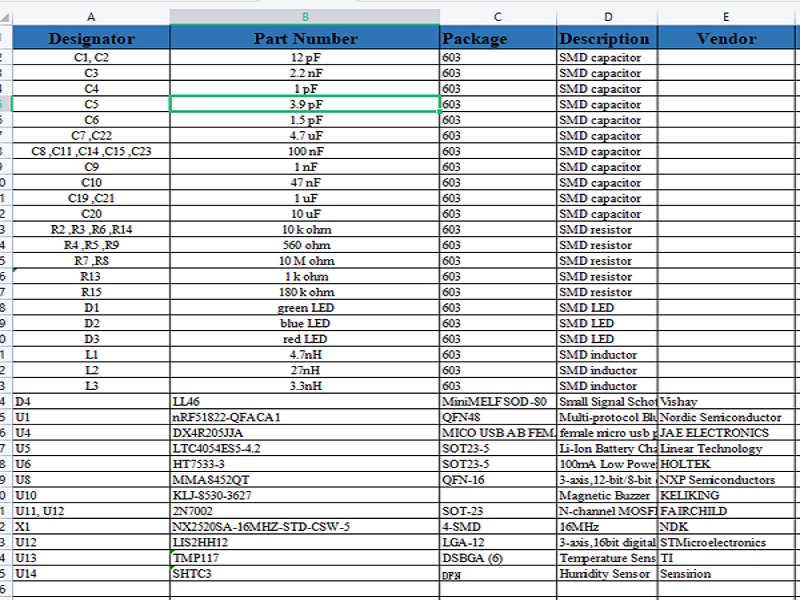The image size is (800, 600).
Task: Select the column C header
Action: (498, 17)
